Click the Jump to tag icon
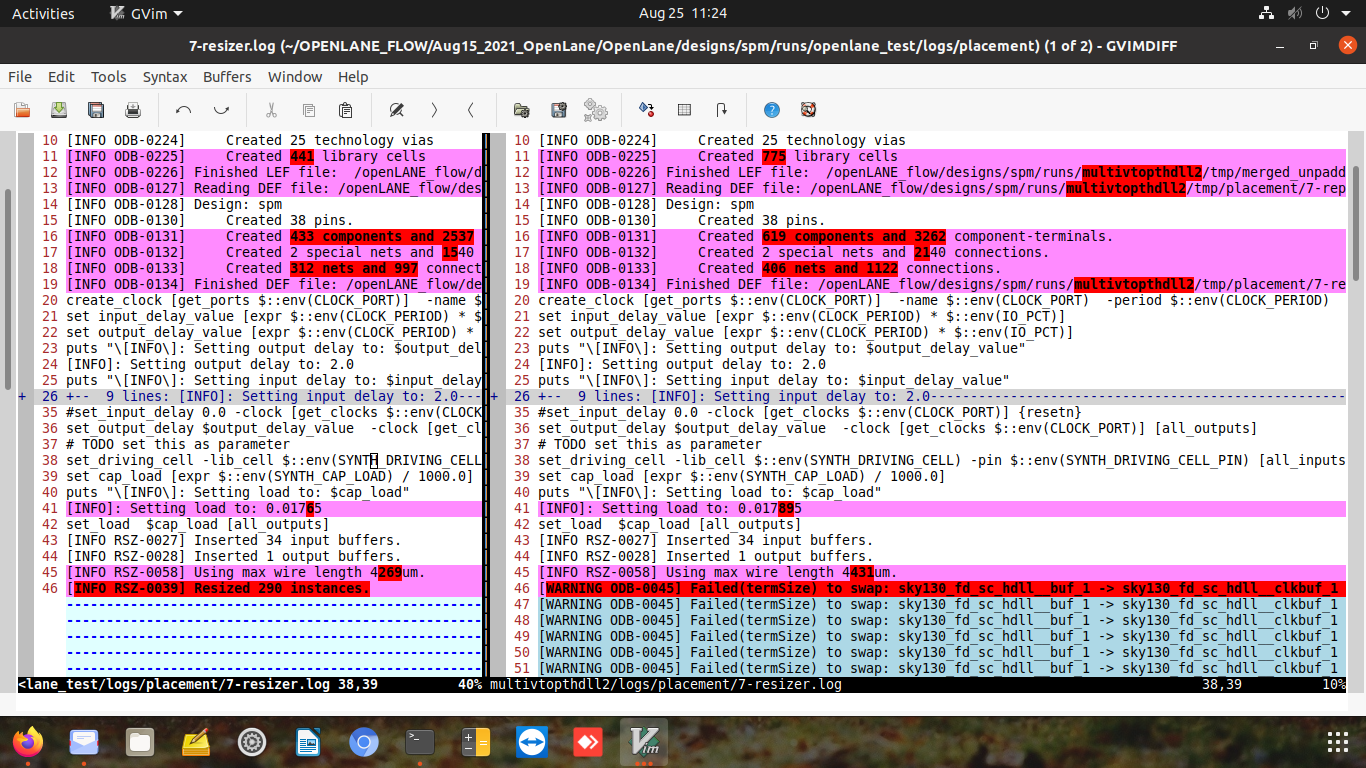 pyautogui.click(x=721, y=110)
